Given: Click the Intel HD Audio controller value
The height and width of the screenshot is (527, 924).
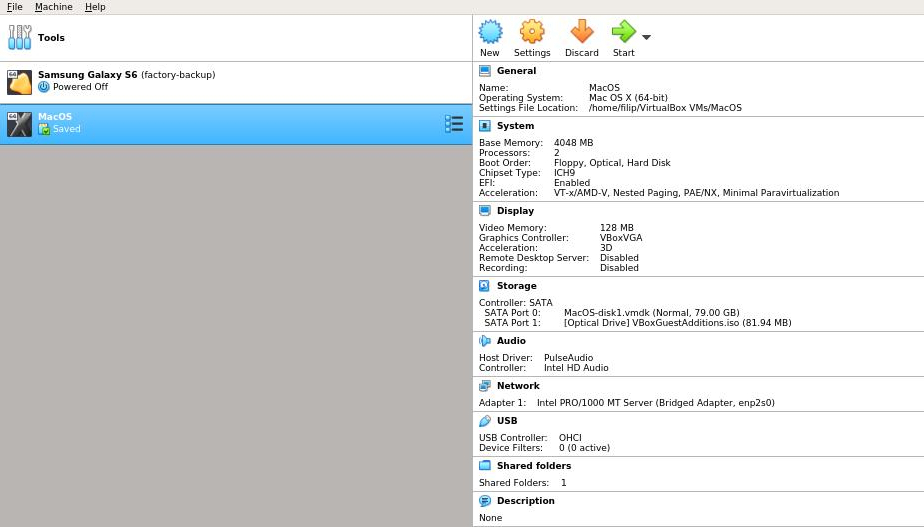Looking at the screenshot, I should click(x=576, y=368).
